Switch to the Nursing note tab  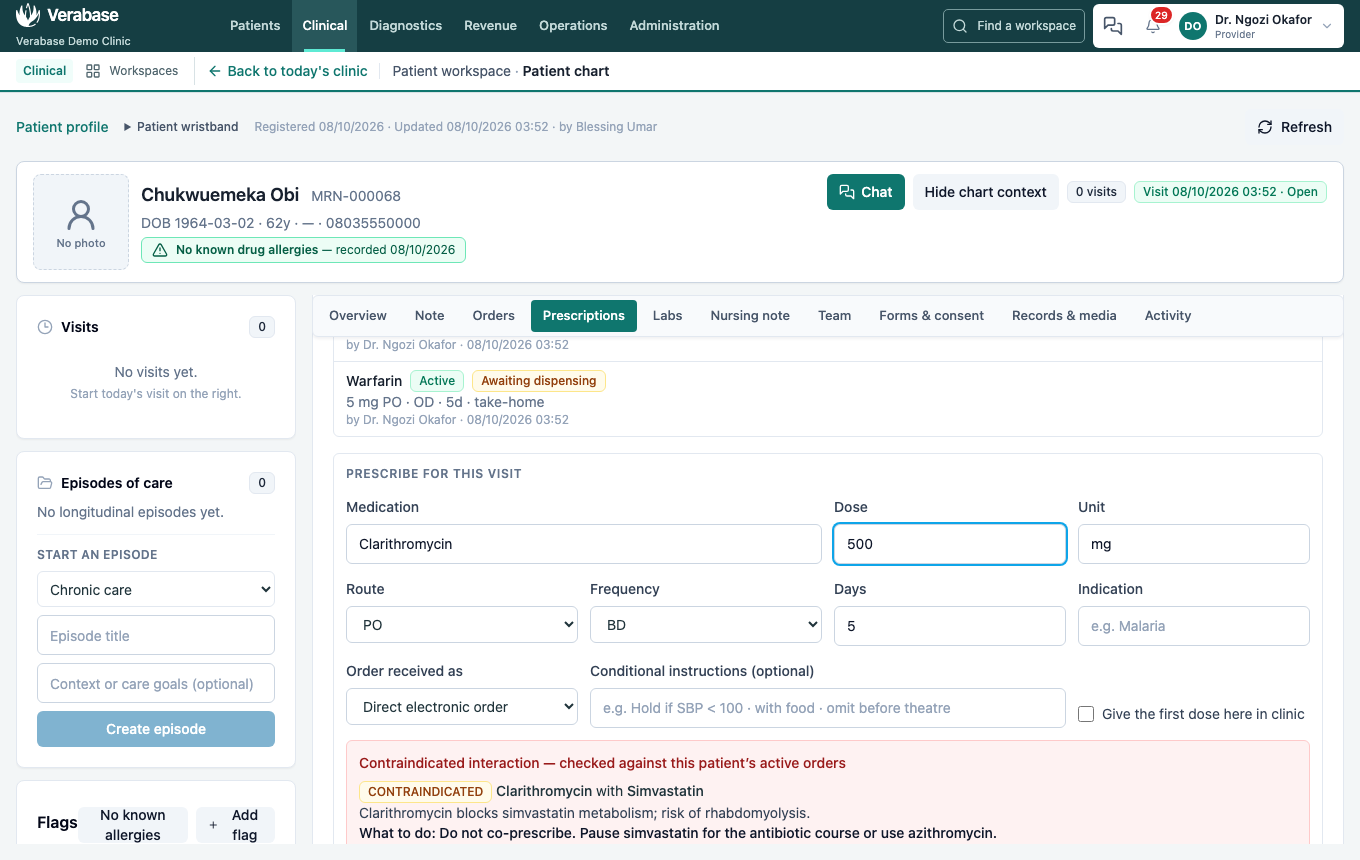750,316
